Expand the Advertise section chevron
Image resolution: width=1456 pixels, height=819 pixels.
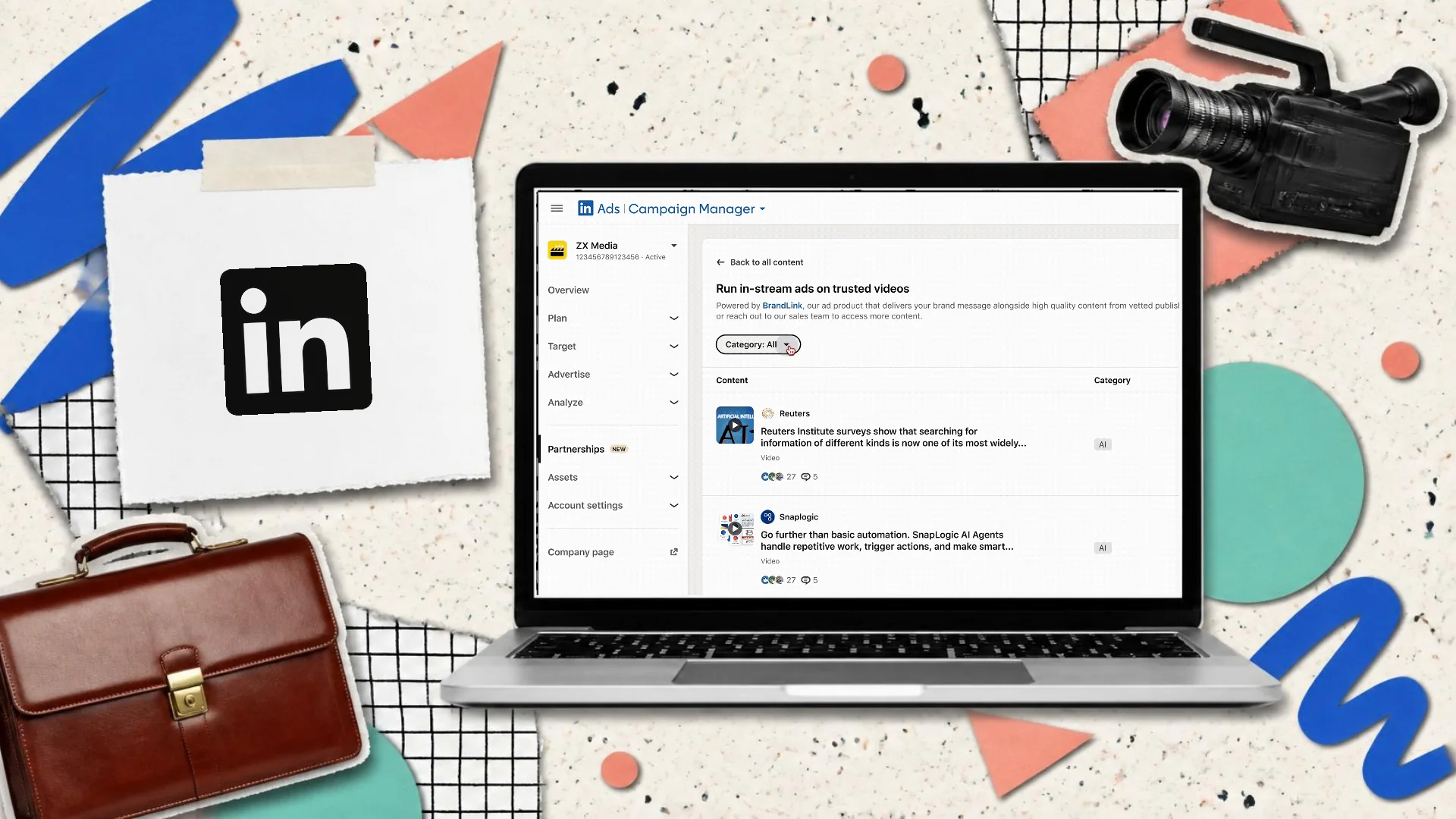click(673, 375)
